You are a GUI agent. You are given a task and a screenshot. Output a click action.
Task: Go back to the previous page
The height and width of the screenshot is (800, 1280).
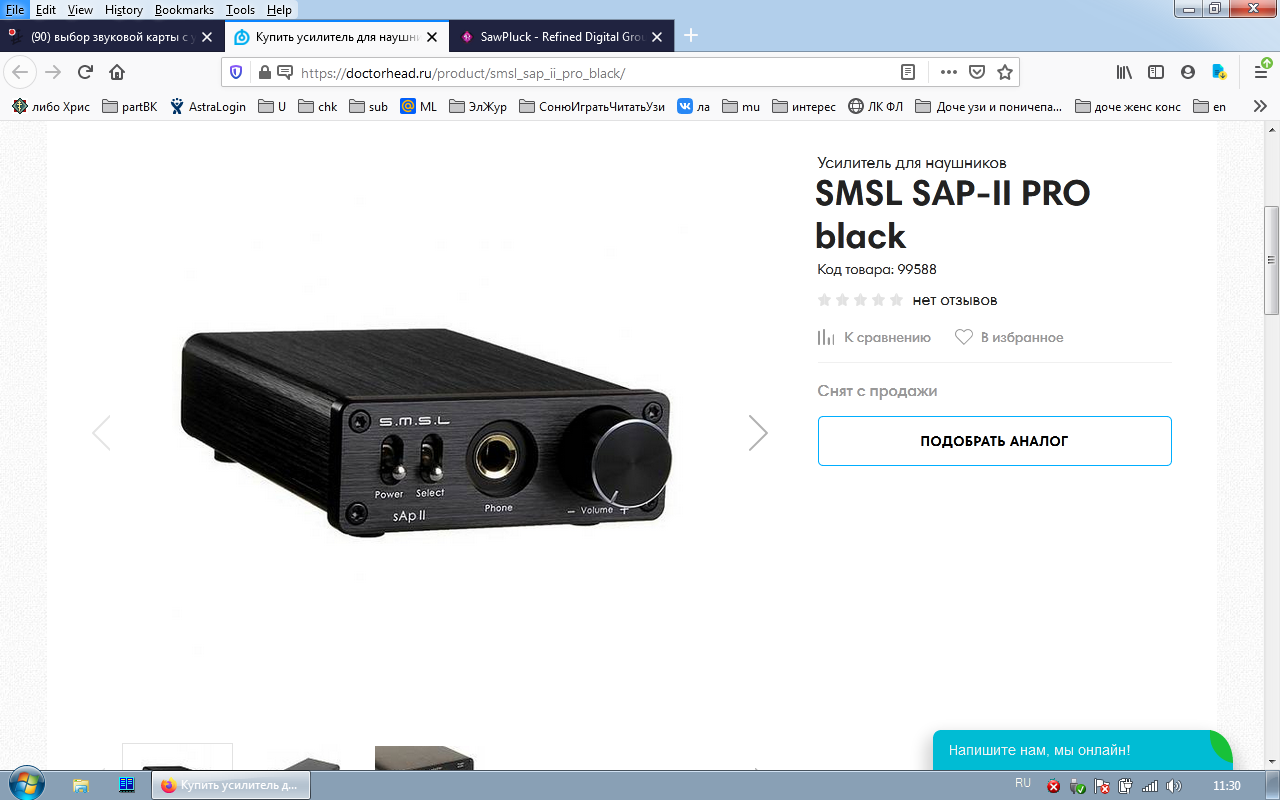coord(21,72)
